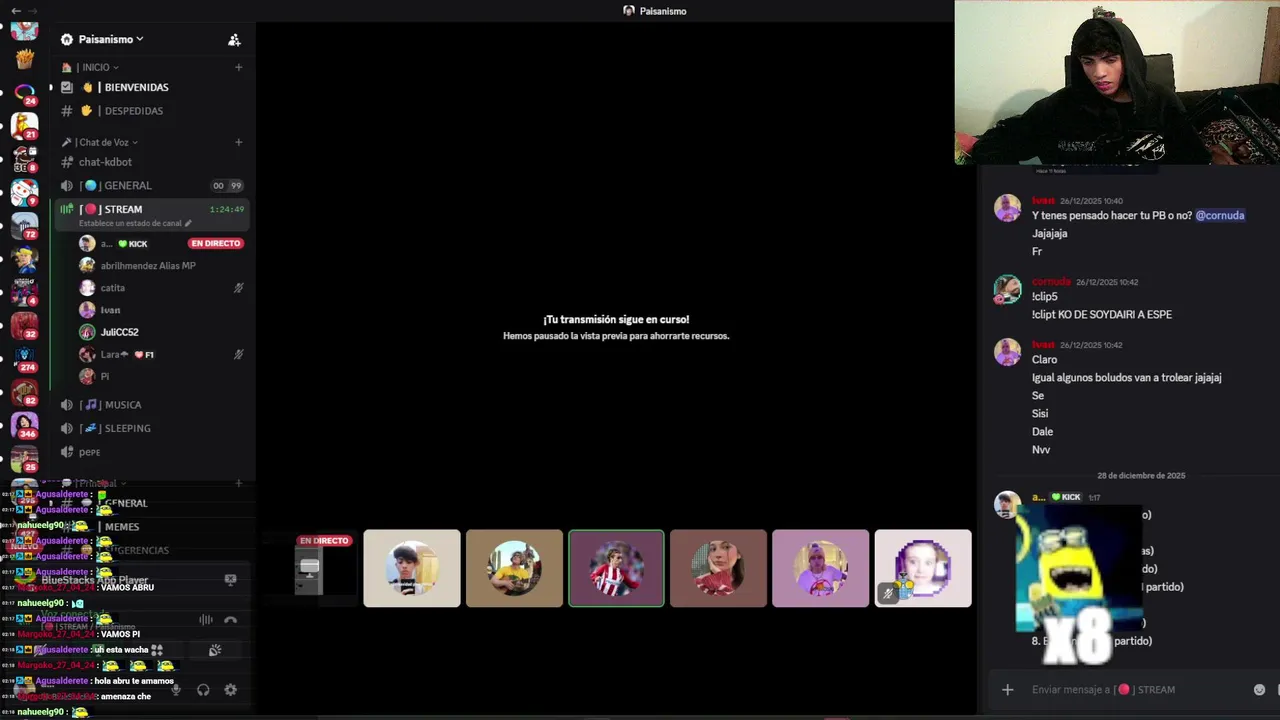
Task: Open server icon with 9 badge
Action: click(24, 192)
